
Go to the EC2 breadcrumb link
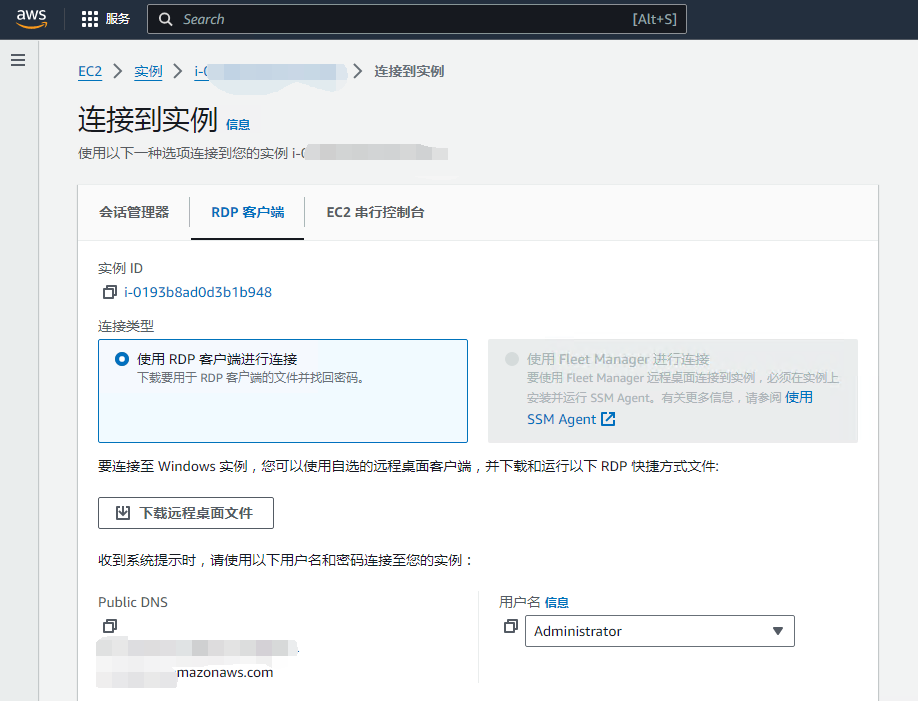coord(90,71)
